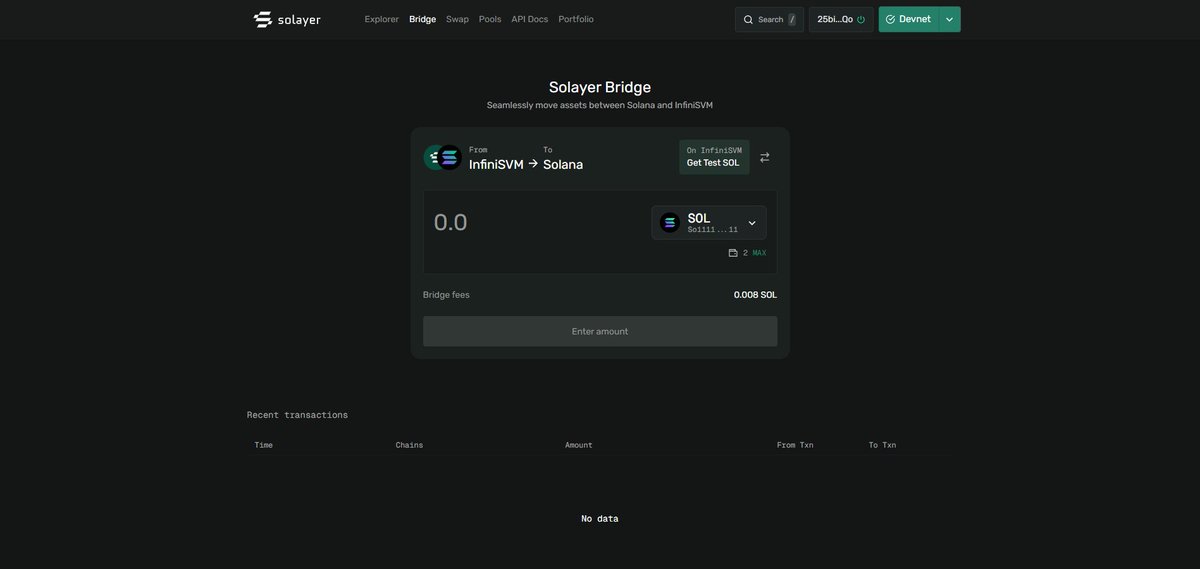Click the No data message
The image size is (1200, 569).
600,519
